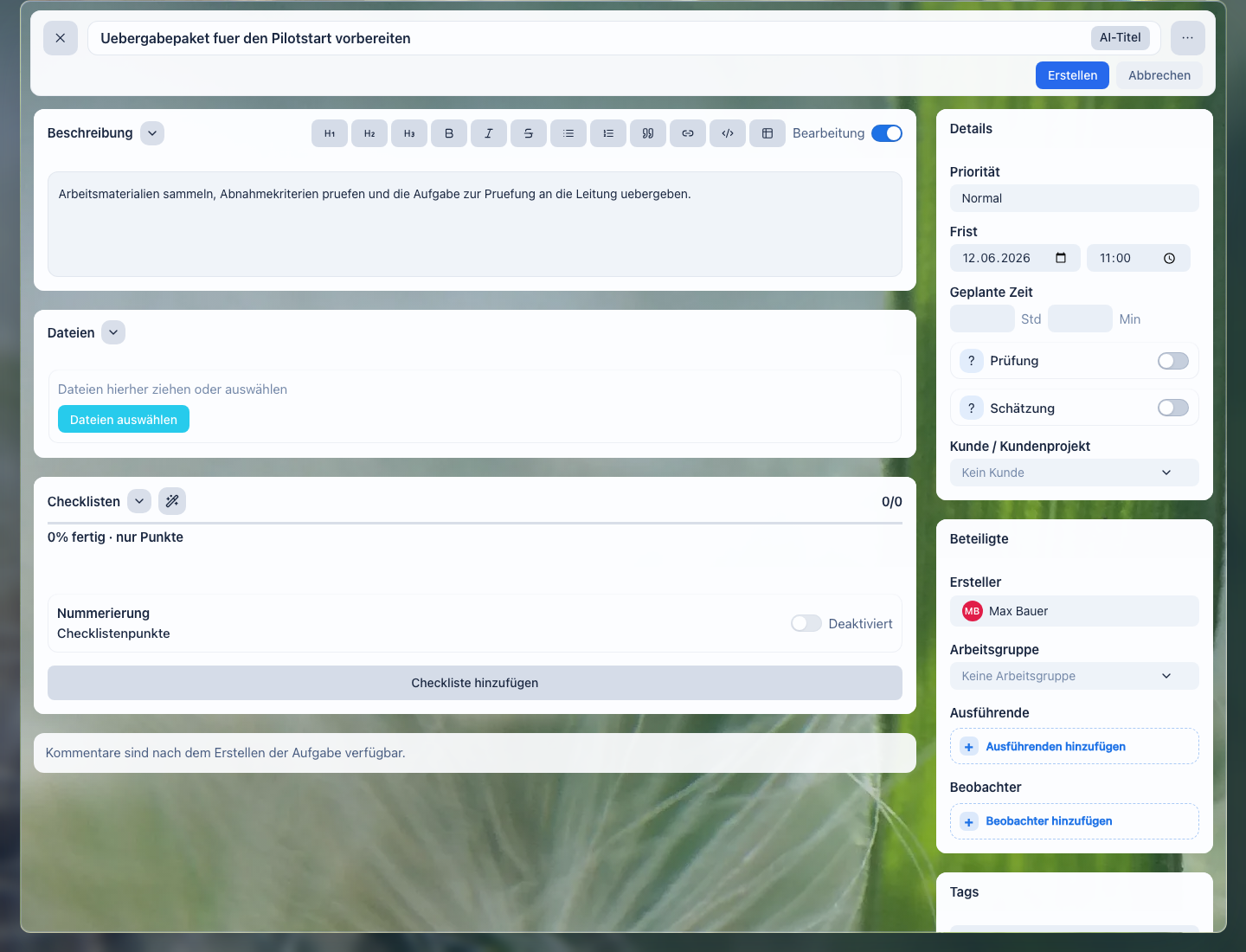Click the Erstellen button
This screenshot has height=952, width=1246.
1072,75
